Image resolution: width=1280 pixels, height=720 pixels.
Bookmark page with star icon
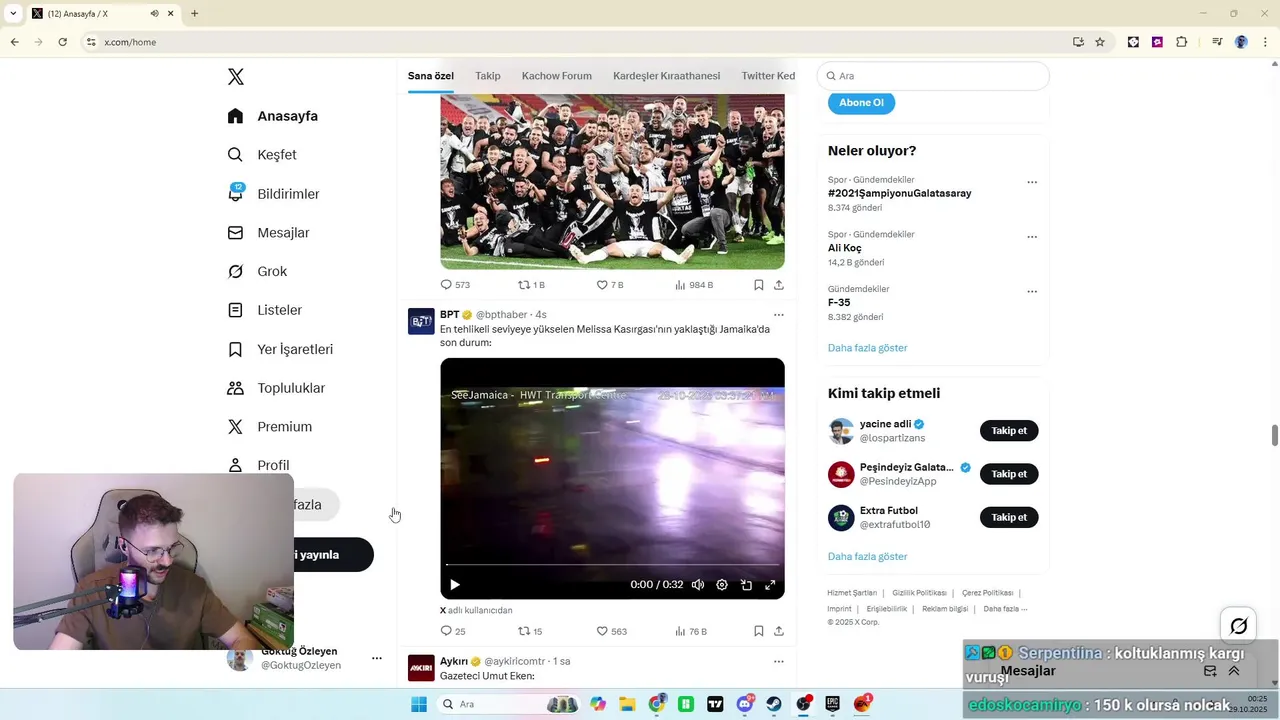pos(1100,42)
